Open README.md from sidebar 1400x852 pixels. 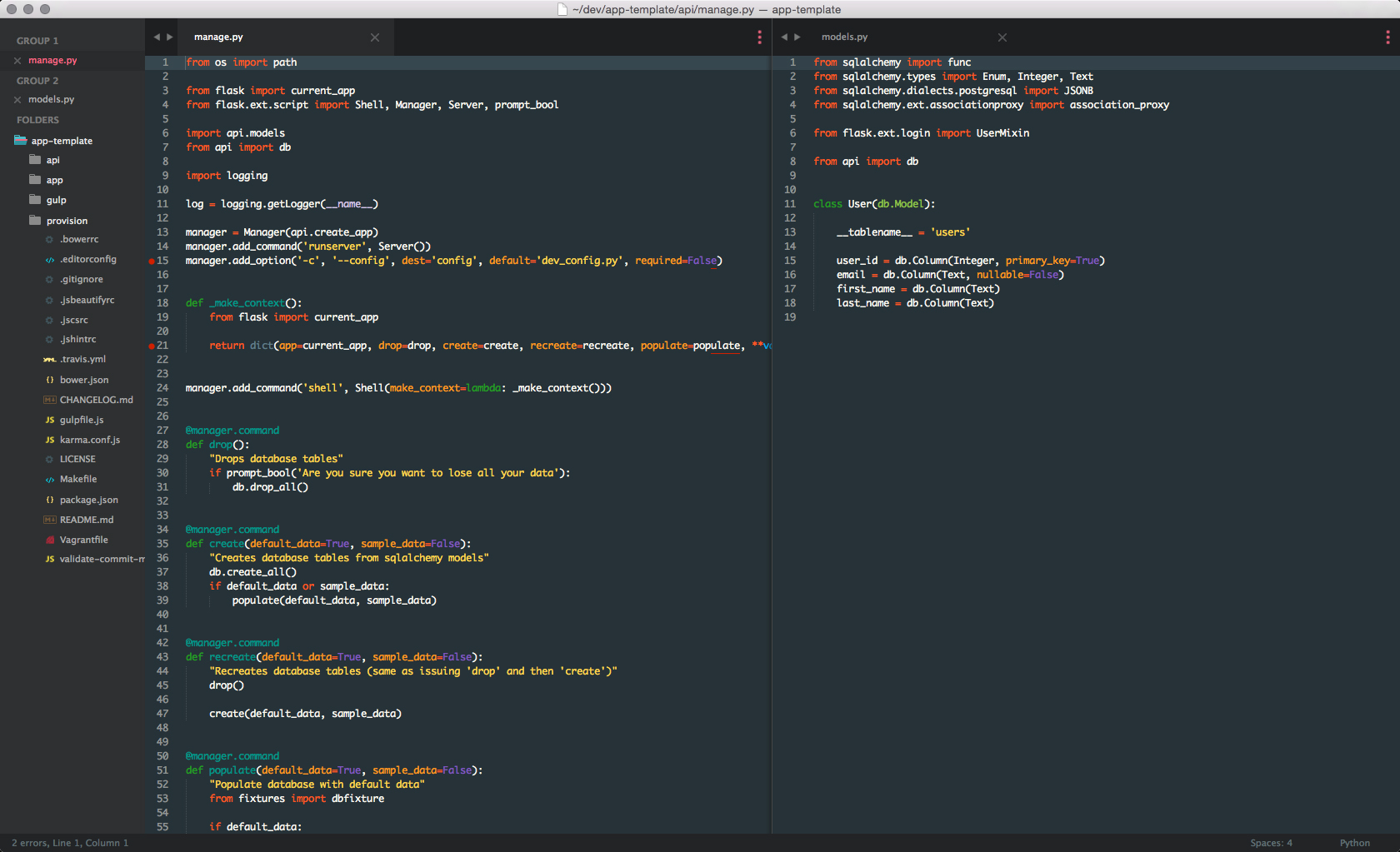coord(87,520)
